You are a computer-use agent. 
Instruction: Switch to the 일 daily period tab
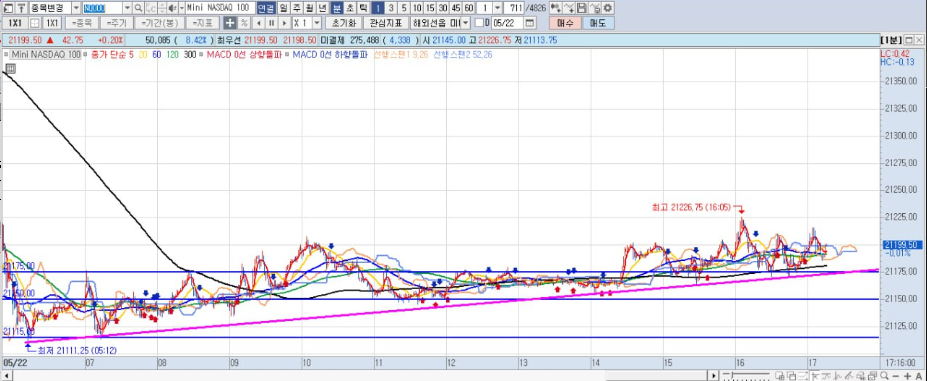[283, 8]
